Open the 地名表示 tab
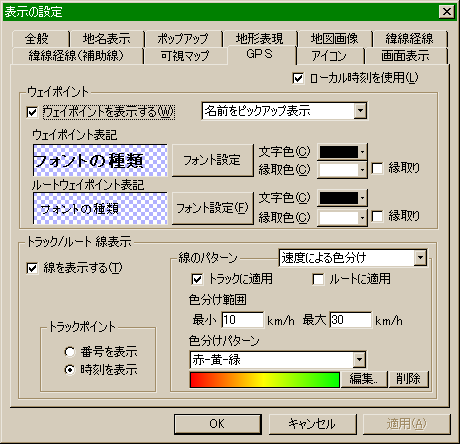 coord(107,39)
